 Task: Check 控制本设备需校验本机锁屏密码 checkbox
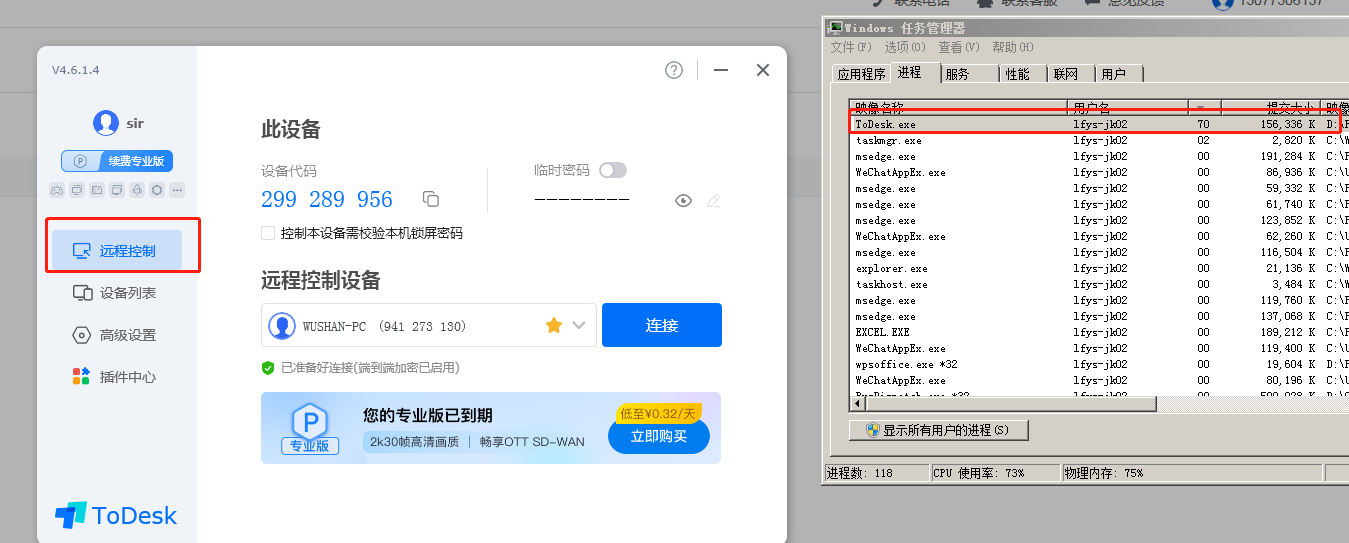268,233
